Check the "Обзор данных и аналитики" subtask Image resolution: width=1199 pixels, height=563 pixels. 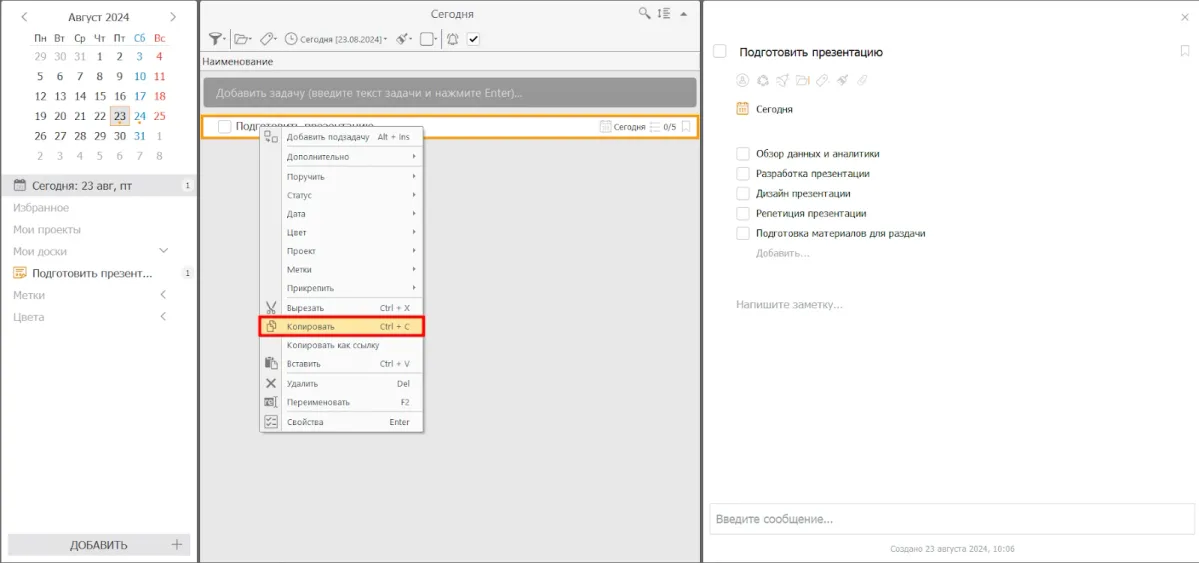click(x=743, y=154)
